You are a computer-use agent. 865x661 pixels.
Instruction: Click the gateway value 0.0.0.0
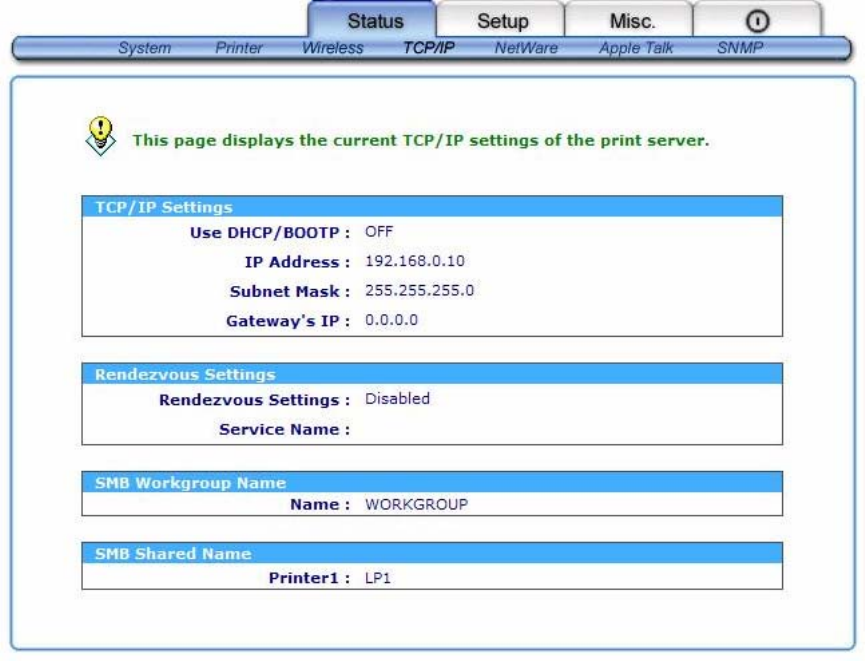[391, 320]
